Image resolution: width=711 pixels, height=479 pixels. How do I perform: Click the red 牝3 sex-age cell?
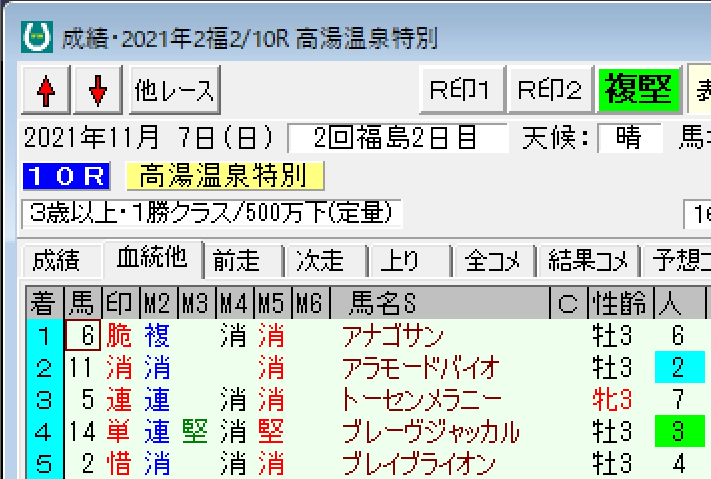tap(612, 400)
